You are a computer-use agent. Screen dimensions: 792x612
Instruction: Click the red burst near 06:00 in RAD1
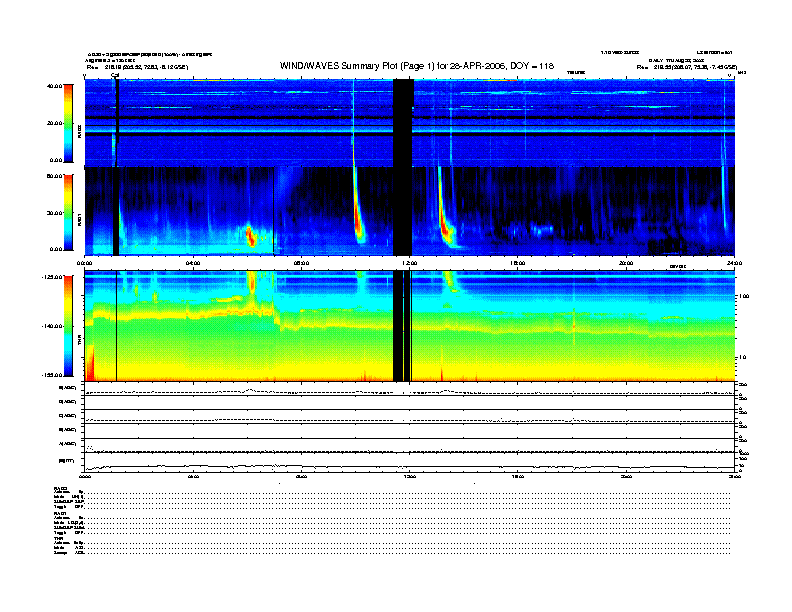click(x=251, y=236)
